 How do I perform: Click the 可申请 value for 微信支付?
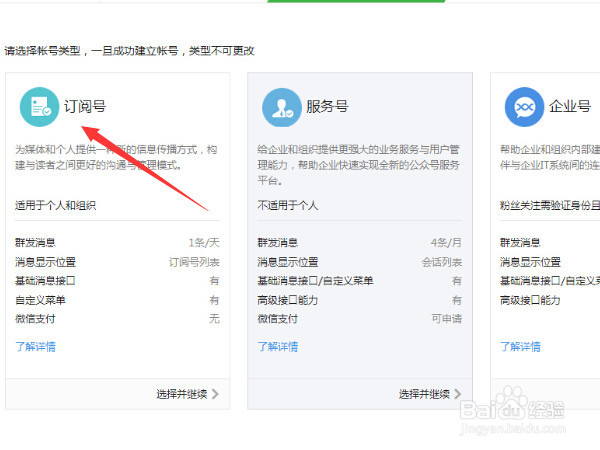447,319
